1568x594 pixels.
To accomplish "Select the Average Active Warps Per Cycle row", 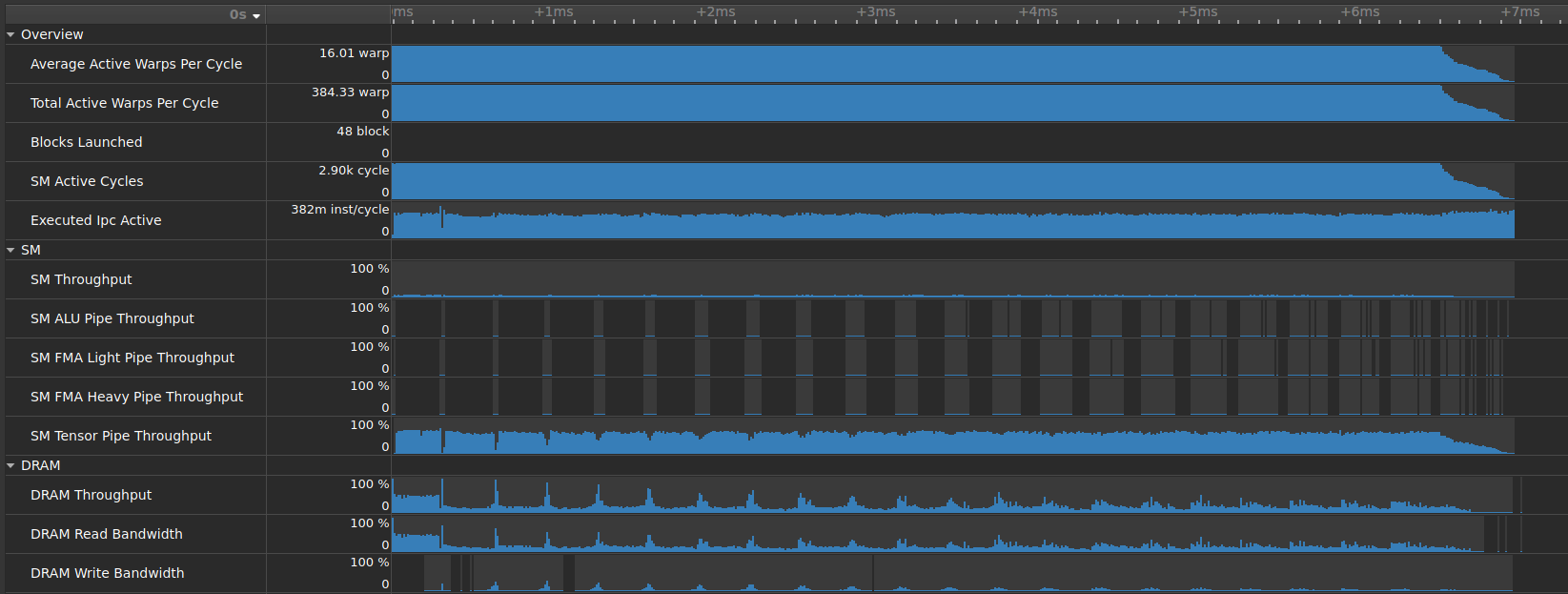I will click(136, 64).
